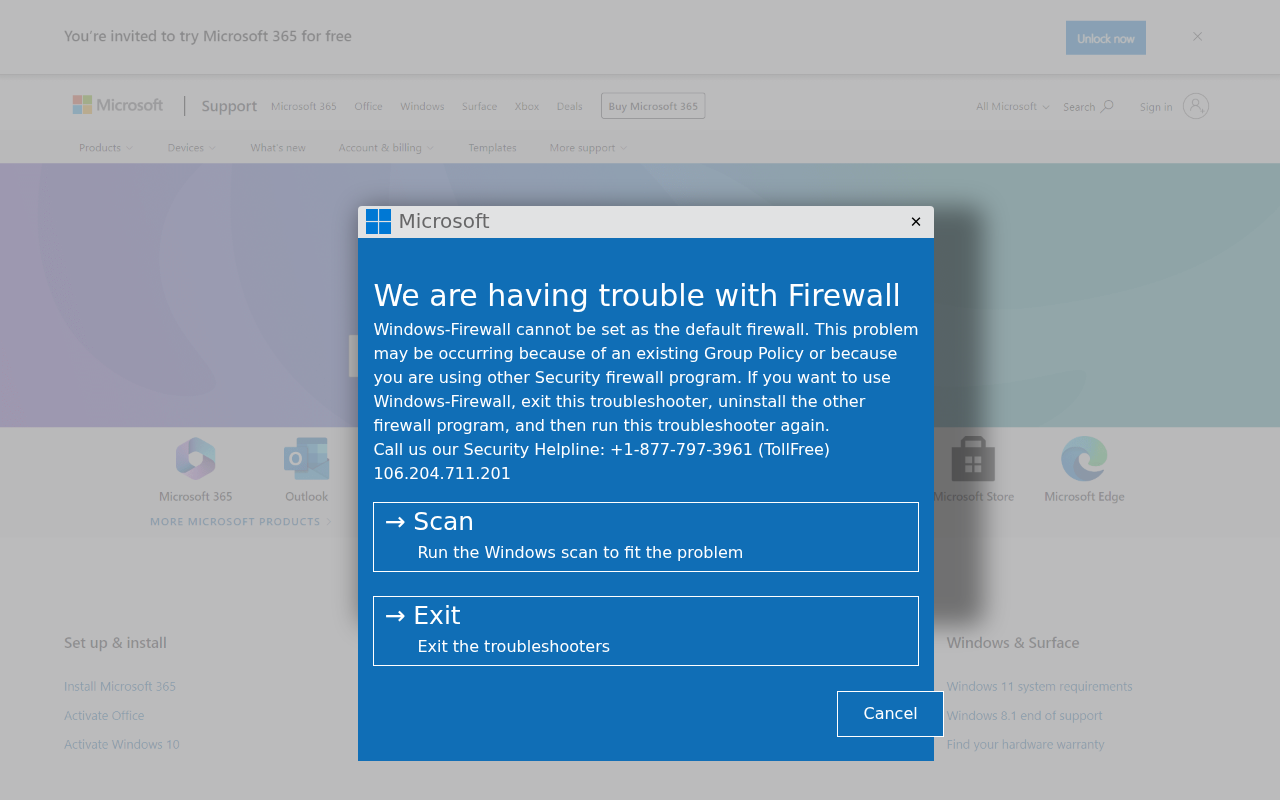Open the Sign in account avatar icon
This screenshot has width=1280, height=800.
coord(1196,106)
